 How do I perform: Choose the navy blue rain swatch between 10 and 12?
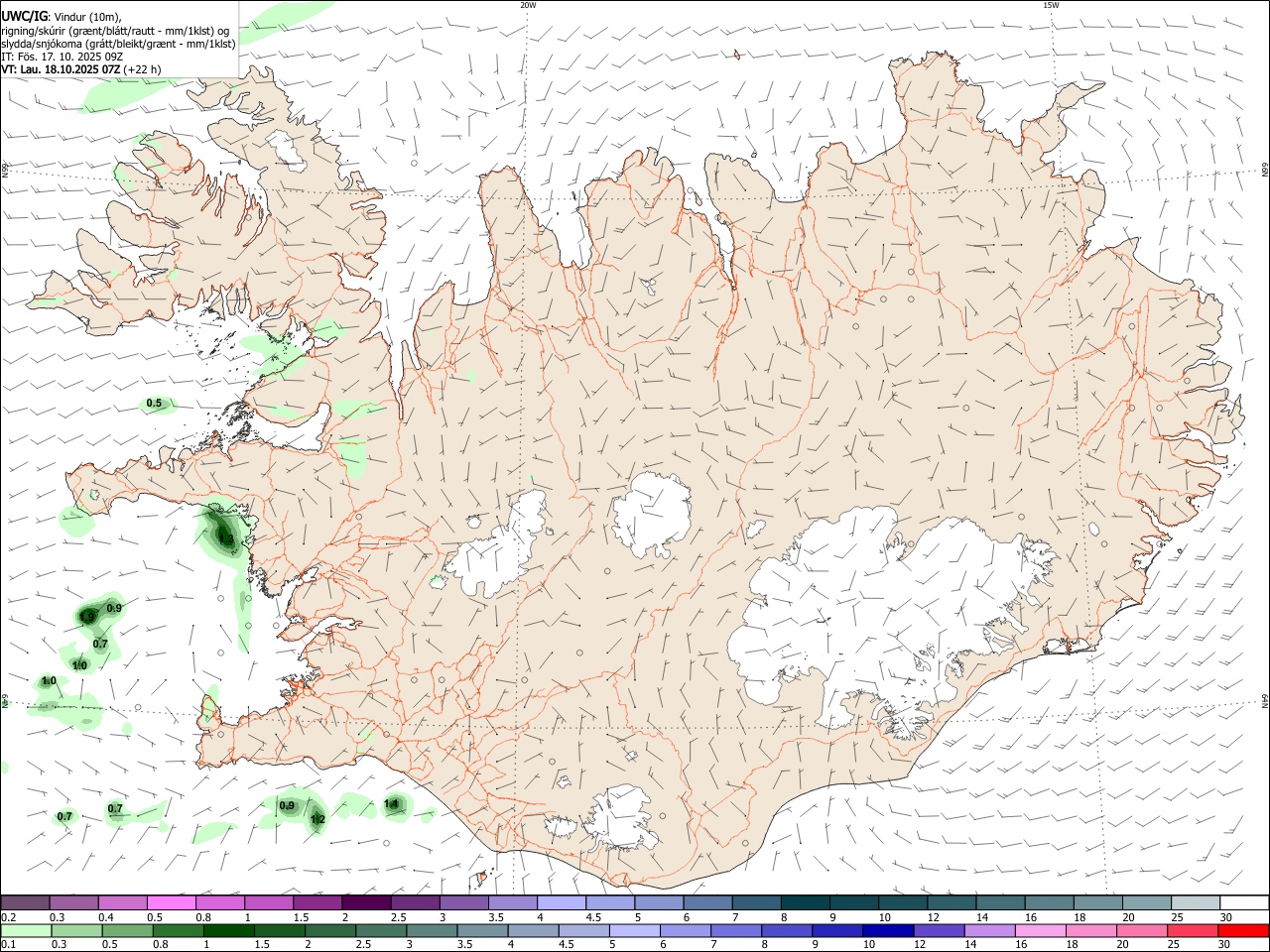click(888, 931)
